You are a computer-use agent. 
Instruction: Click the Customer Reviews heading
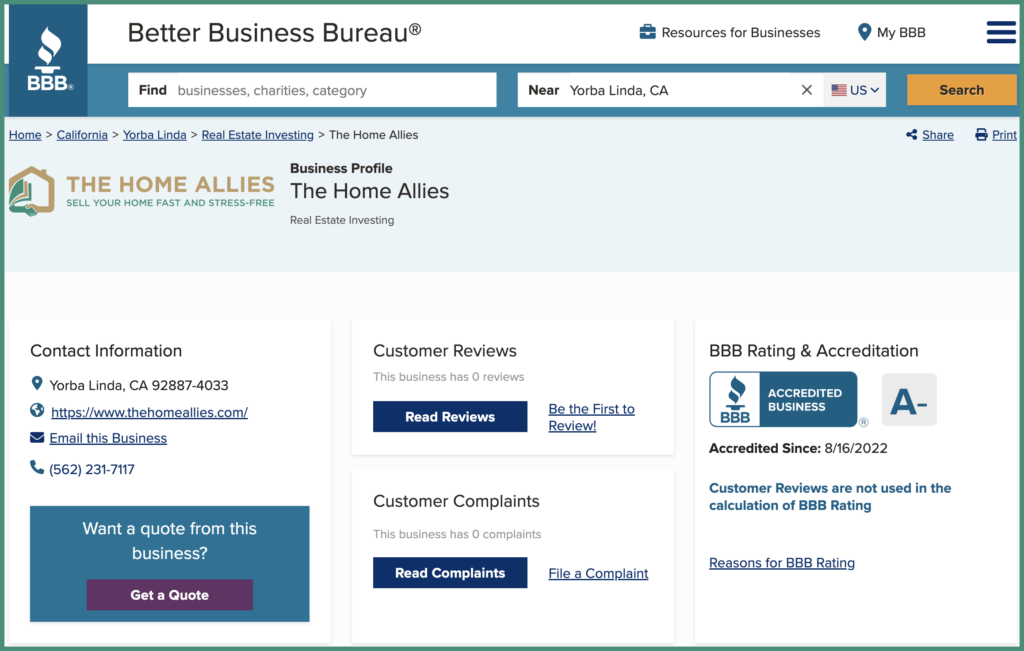coord(445,351)
